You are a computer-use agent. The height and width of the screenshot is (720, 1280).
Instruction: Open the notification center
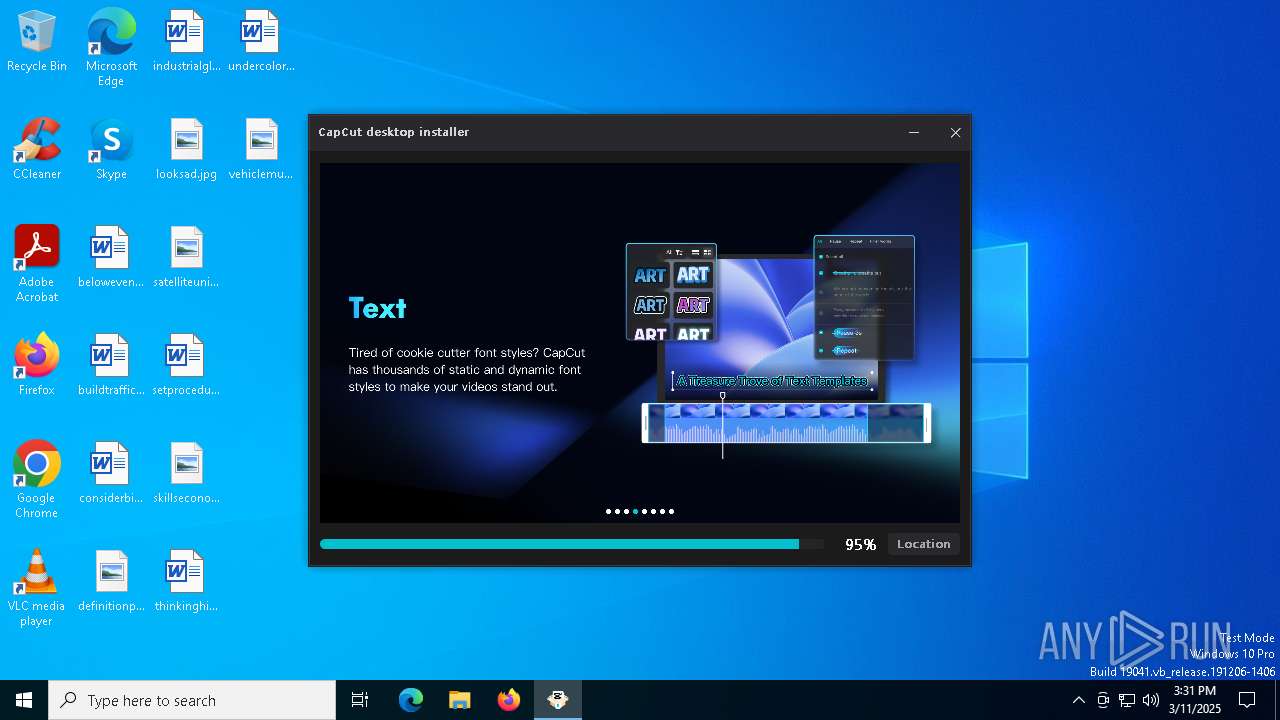point(1247,700)
